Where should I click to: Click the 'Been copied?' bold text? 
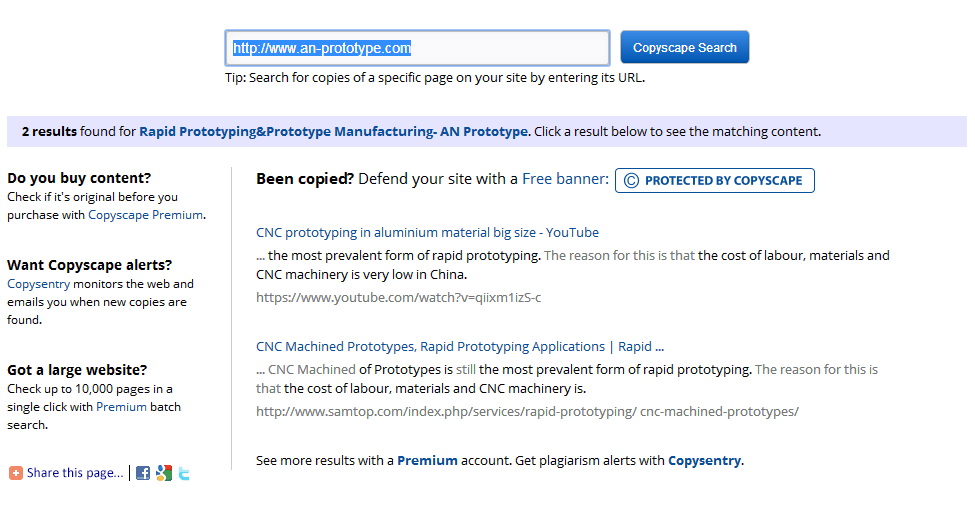click(x=305, y=179)
